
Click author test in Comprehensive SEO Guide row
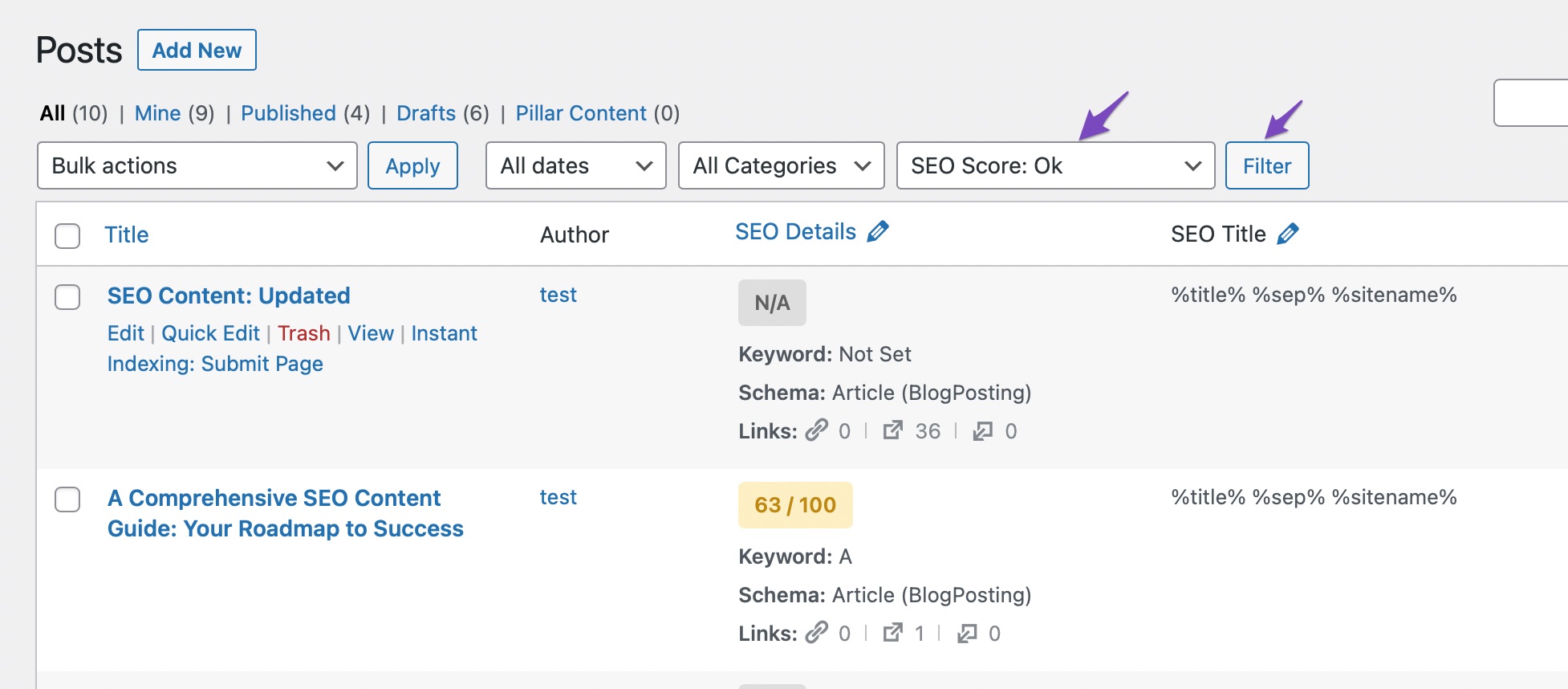tap(558, 497)
